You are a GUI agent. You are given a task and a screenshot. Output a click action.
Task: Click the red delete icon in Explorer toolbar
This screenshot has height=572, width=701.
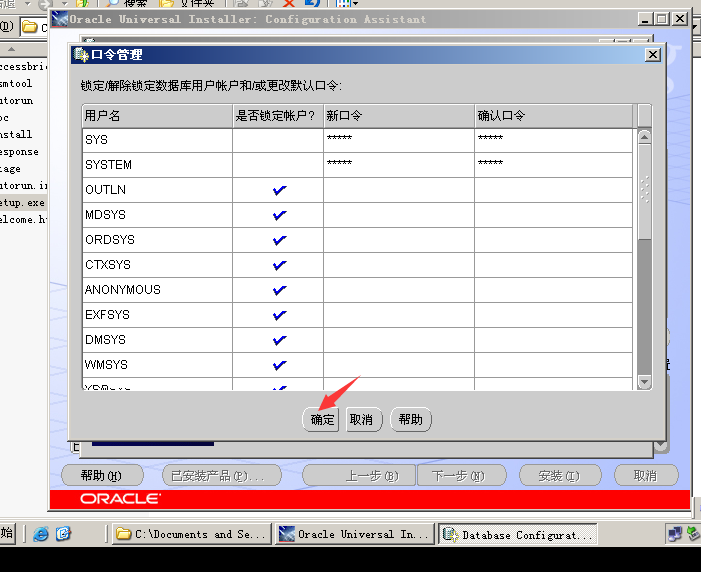(x=289, y=3)
